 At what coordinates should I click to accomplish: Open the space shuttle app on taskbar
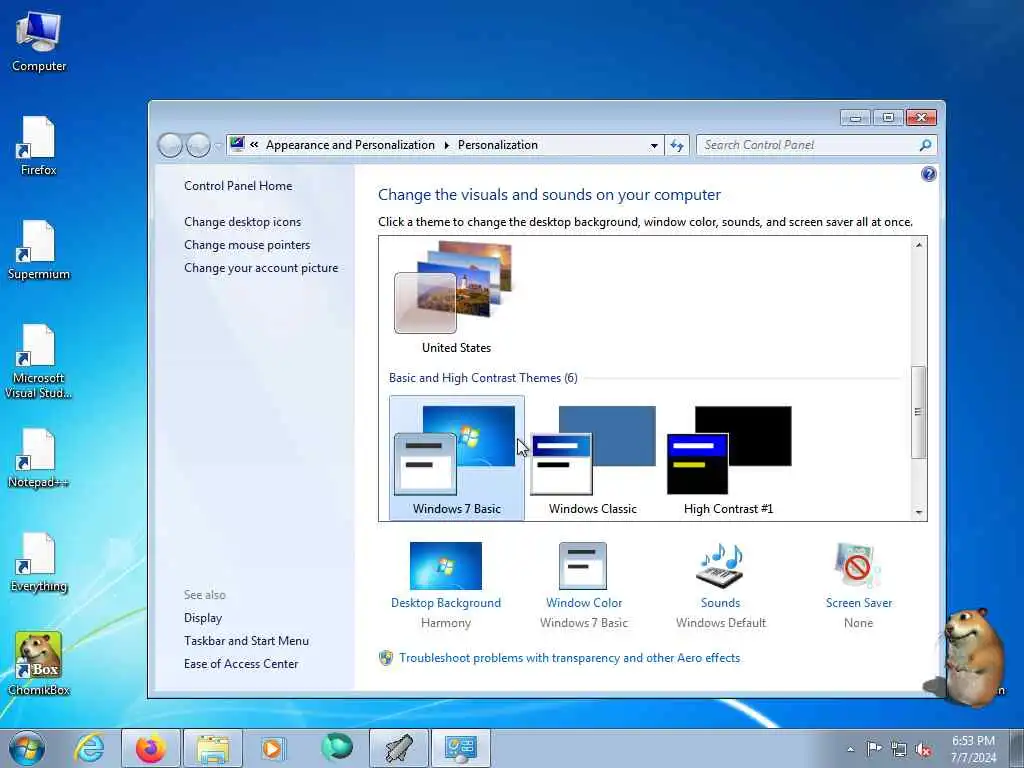[x=398, y=748]
